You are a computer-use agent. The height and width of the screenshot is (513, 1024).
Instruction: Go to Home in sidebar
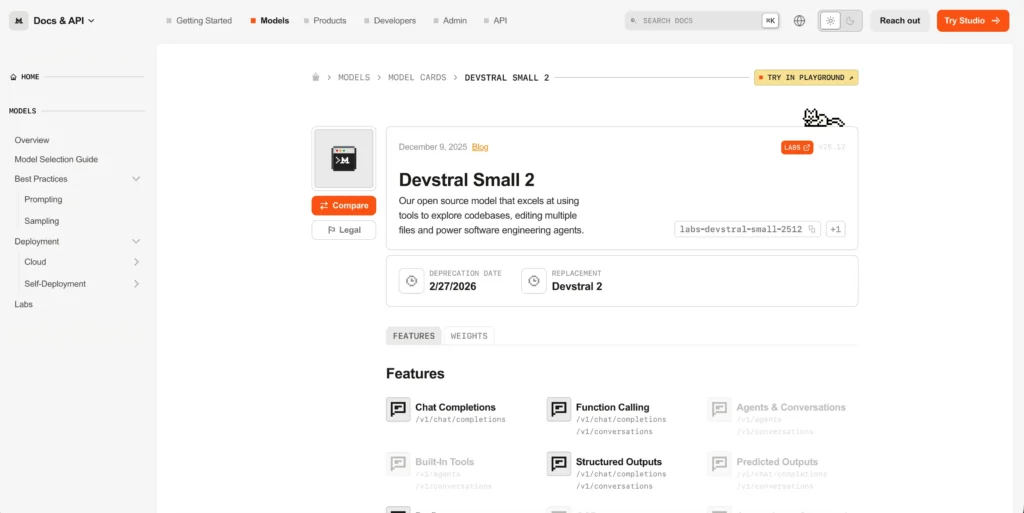click(x=25, y=77)
